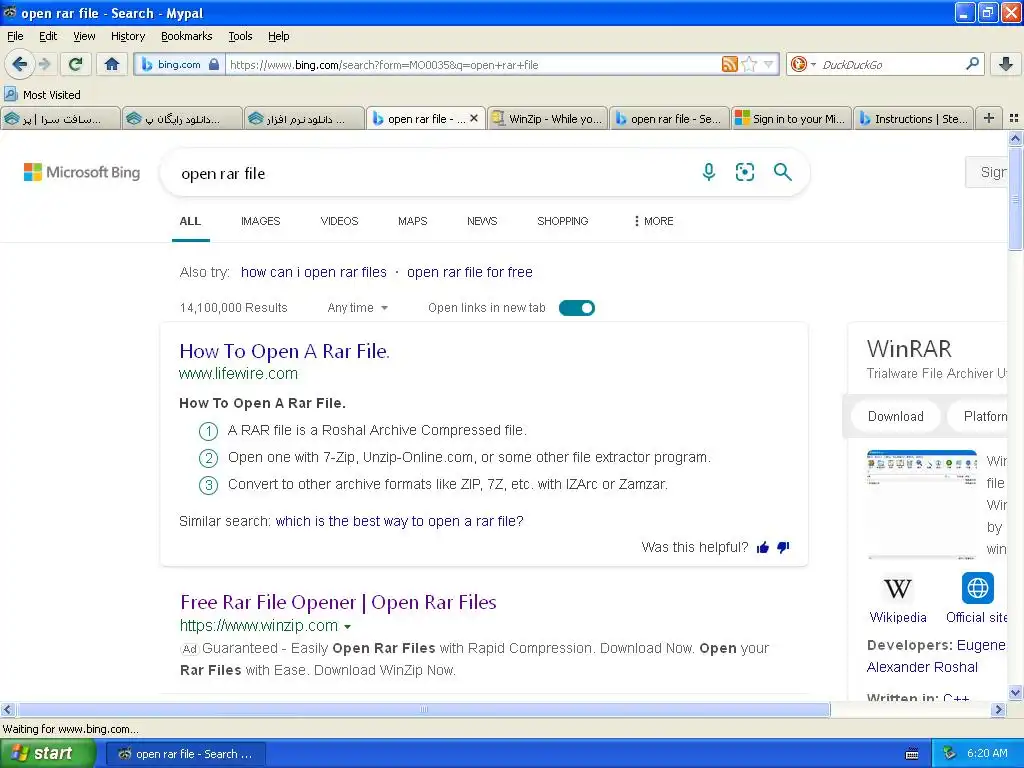
Task: Try 'how can i open rar files'
Action: 313,272
